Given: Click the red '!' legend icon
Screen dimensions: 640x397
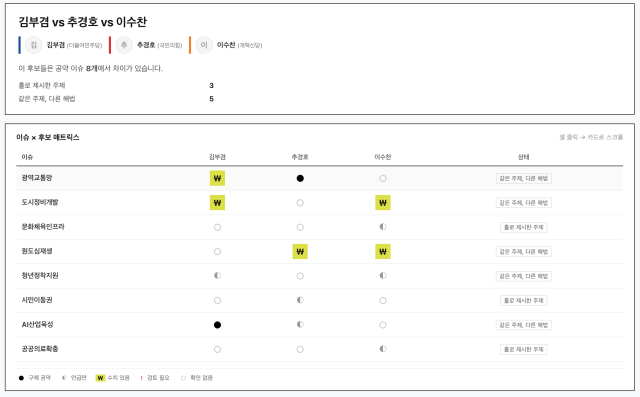Looking at the screenshot, I should point(141,378).
